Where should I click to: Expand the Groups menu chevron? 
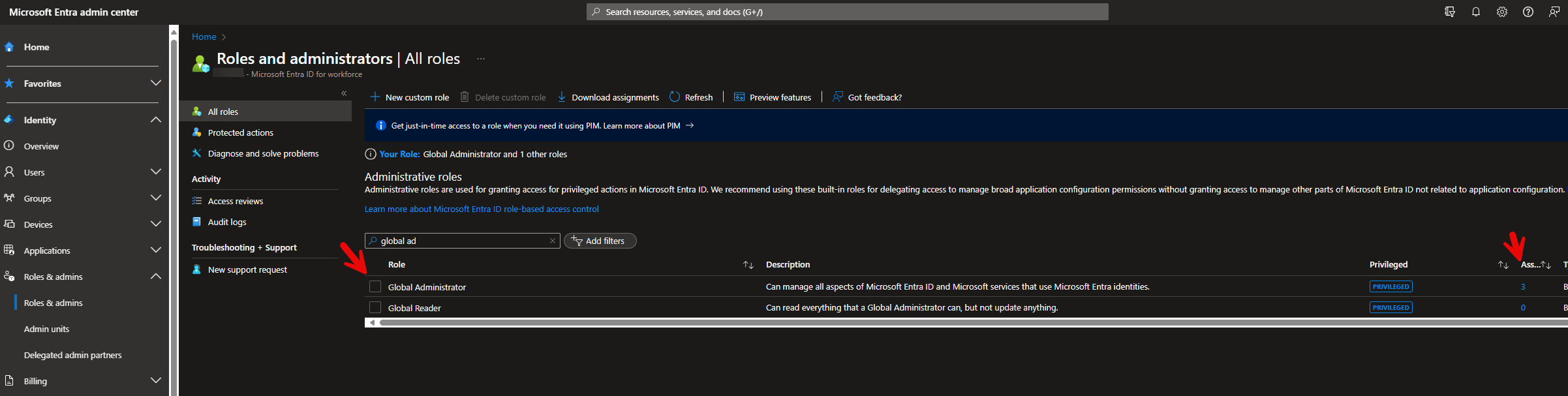[156, 198]
